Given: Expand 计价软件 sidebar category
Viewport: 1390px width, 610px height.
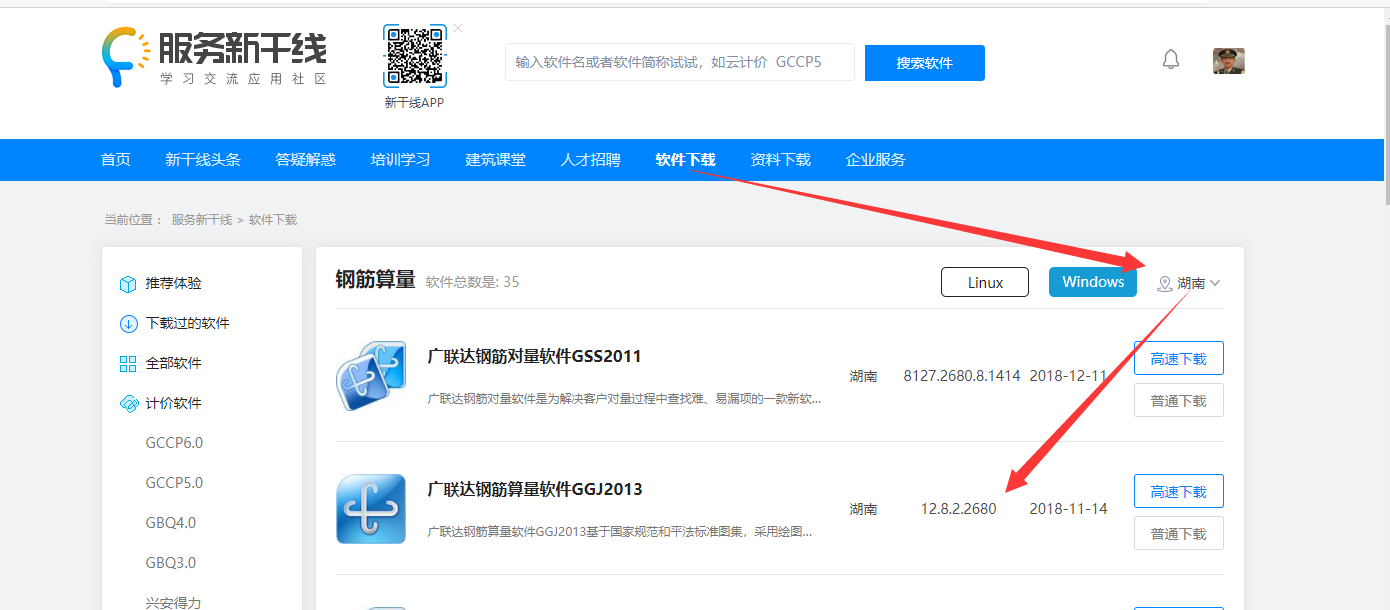Looking at the screenshot, I should tap(174, 404).
